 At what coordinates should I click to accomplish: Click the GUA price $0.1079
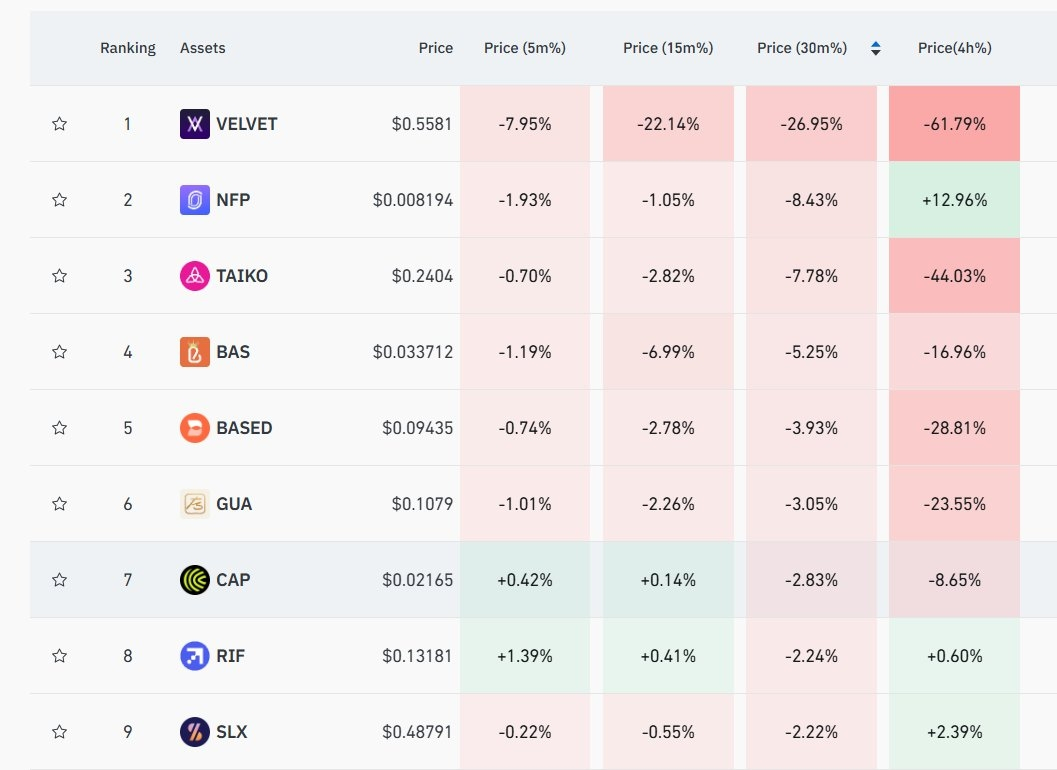tap(422, 504)
